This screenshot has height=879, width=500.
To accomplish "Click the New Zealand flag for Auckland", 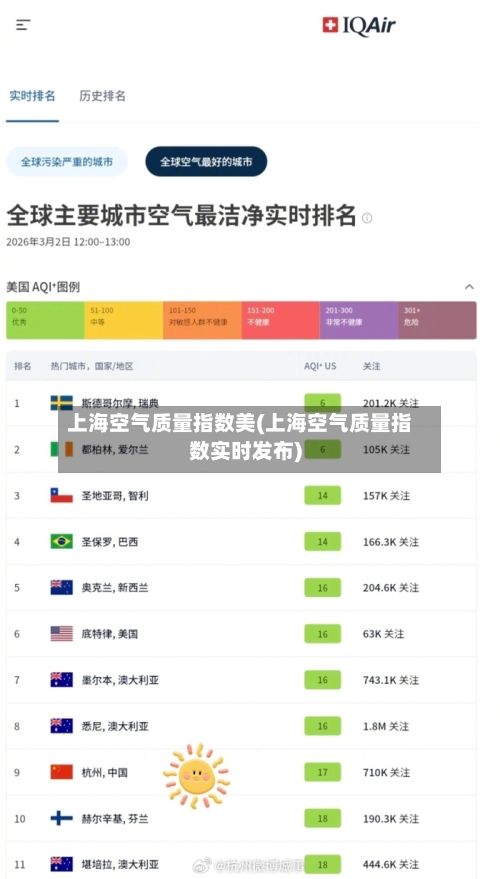I will click(62, 587).
